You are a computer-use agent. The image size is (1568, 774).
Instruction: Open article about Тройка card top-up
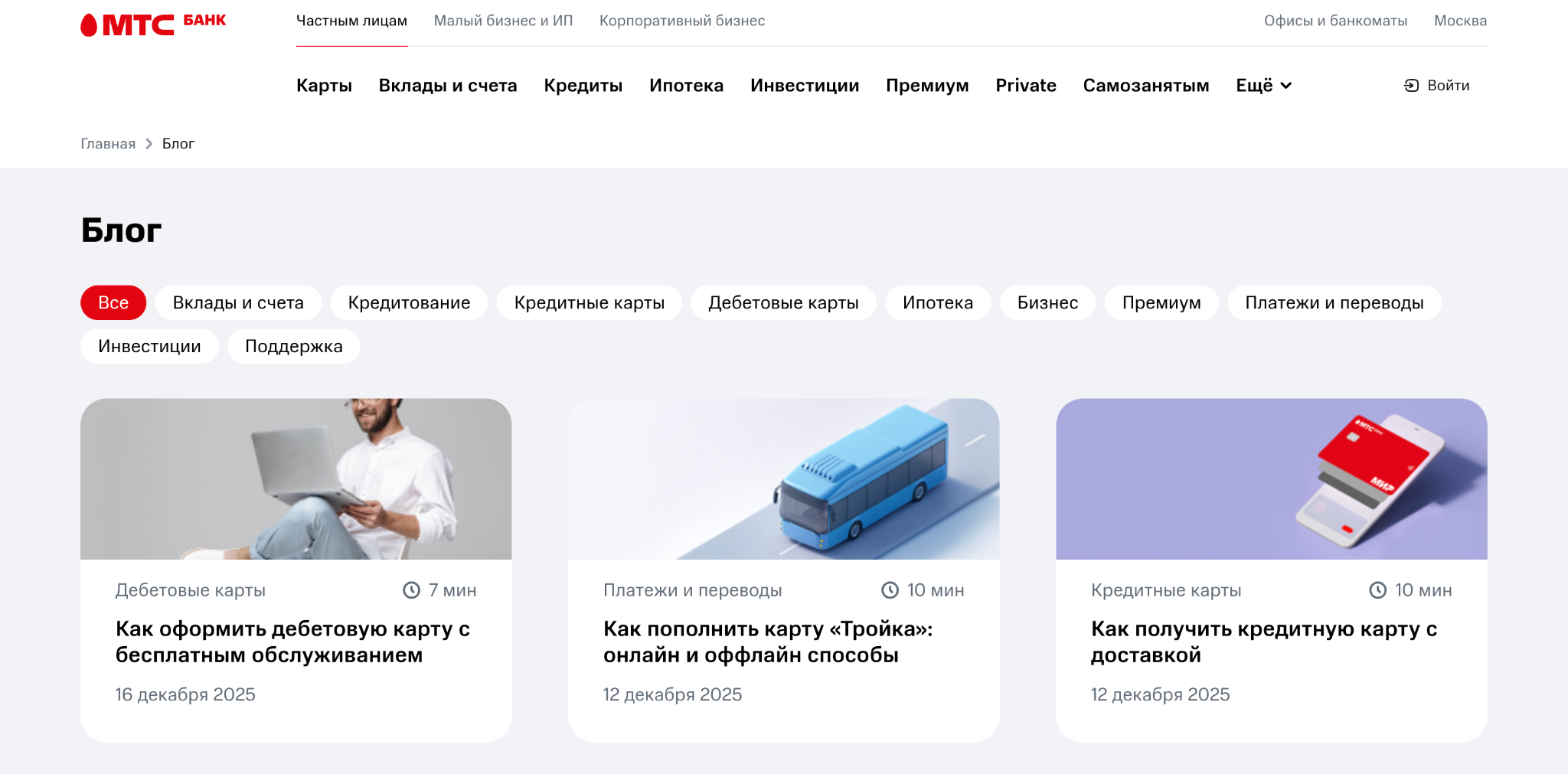click(x=767, y=642)
